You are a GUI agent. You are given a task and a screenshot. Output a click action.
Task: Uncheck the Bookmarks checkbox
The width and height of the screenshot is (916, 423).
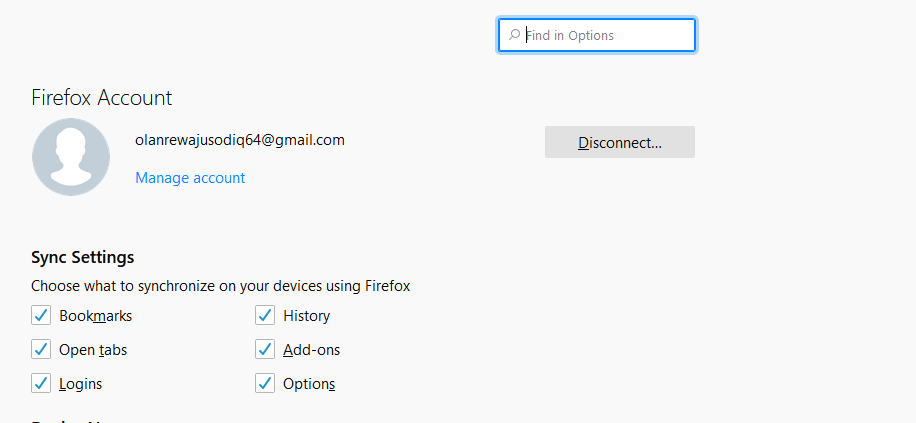click(x=41, y=315)
